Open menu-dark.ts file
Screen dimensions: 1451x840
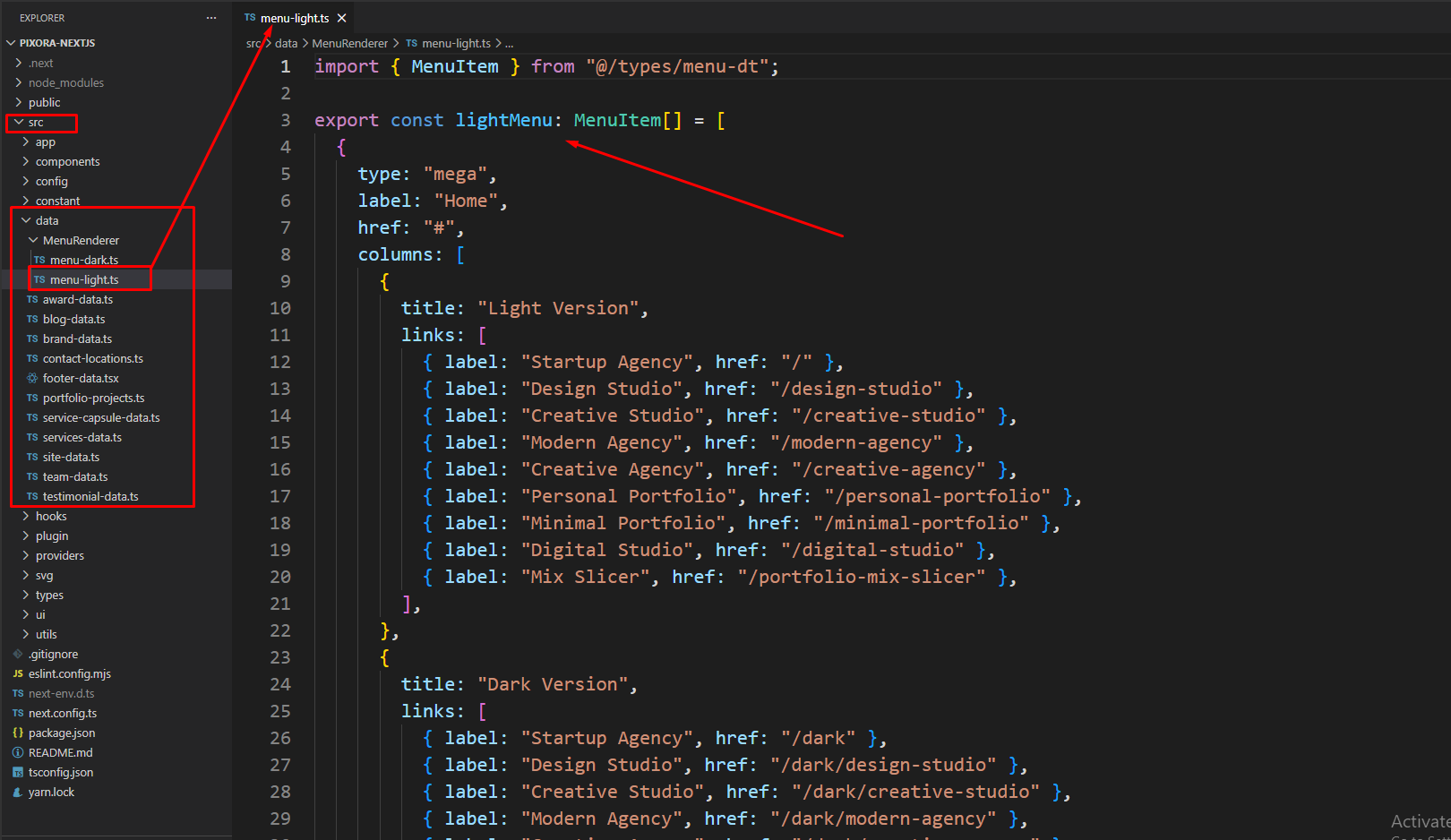click(83, 260)
